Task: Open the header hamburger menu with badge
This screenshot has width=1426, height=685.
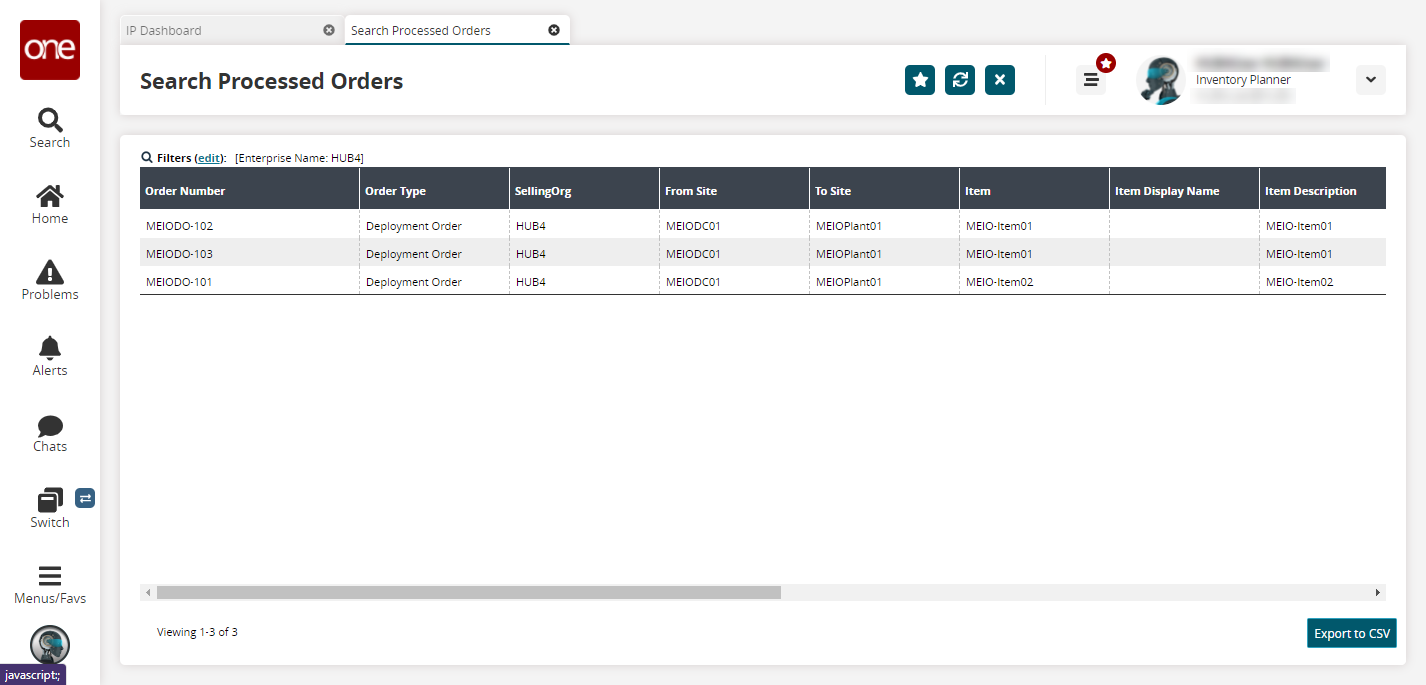Action: [x=1091, y=80]
